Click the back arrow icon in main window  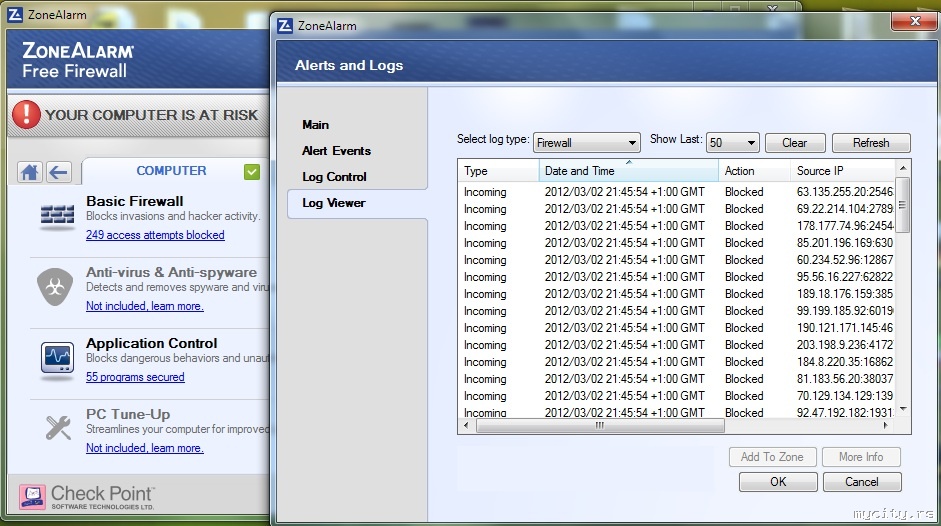[58, 172]
